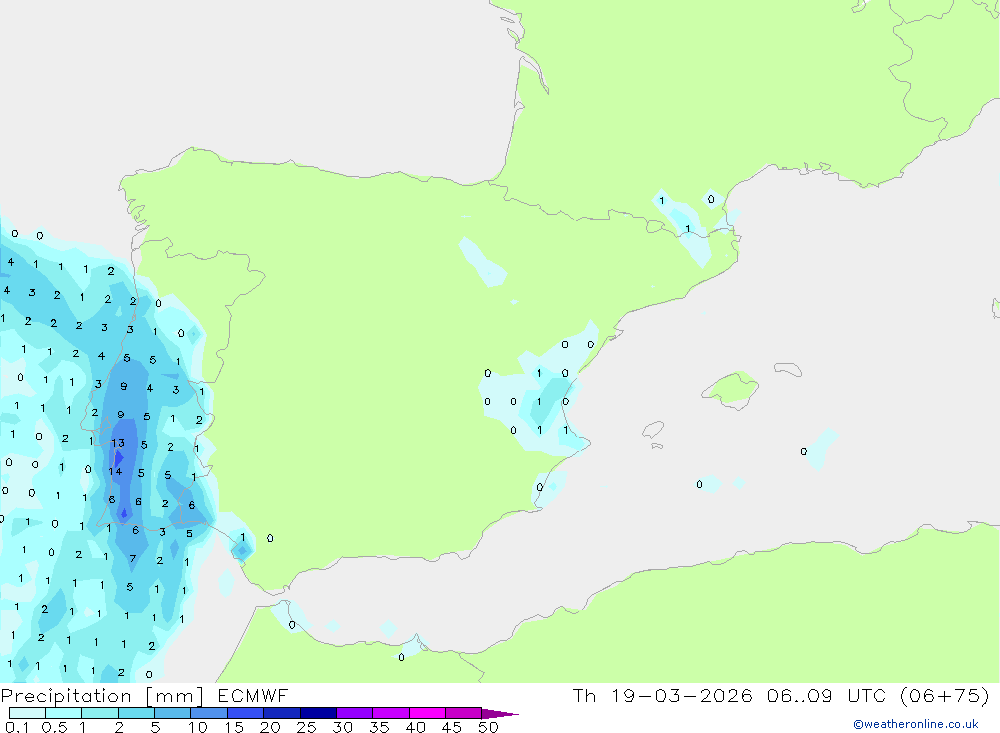Click the '(06+75)' forecast offset text
This screenshot has height=733, width=1000.
[x=945, y=695]
